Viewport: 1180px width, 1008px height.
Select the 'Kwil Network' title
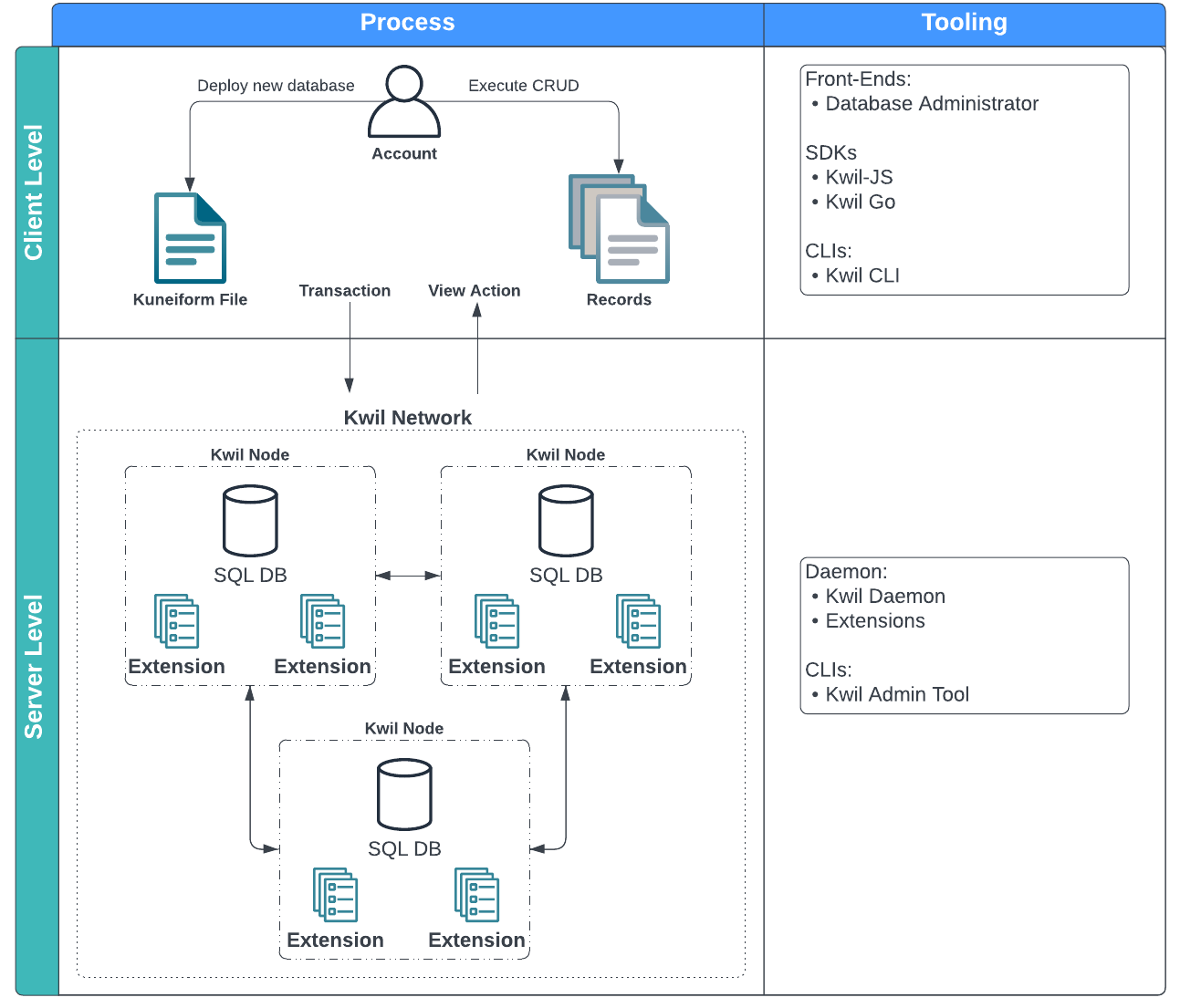408,418
